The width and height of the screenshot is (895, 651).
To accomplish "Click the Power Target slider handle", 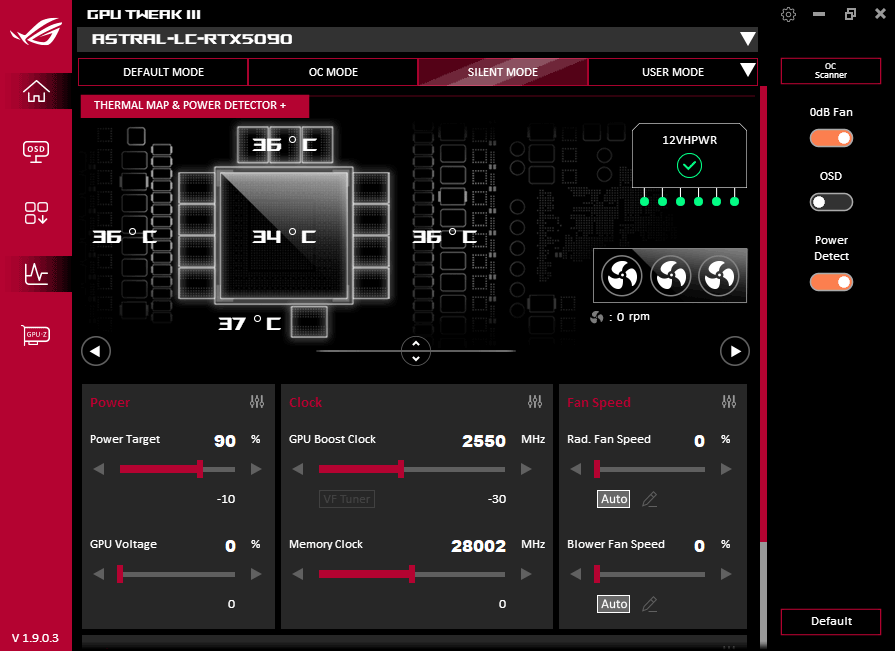I will 200,469.
